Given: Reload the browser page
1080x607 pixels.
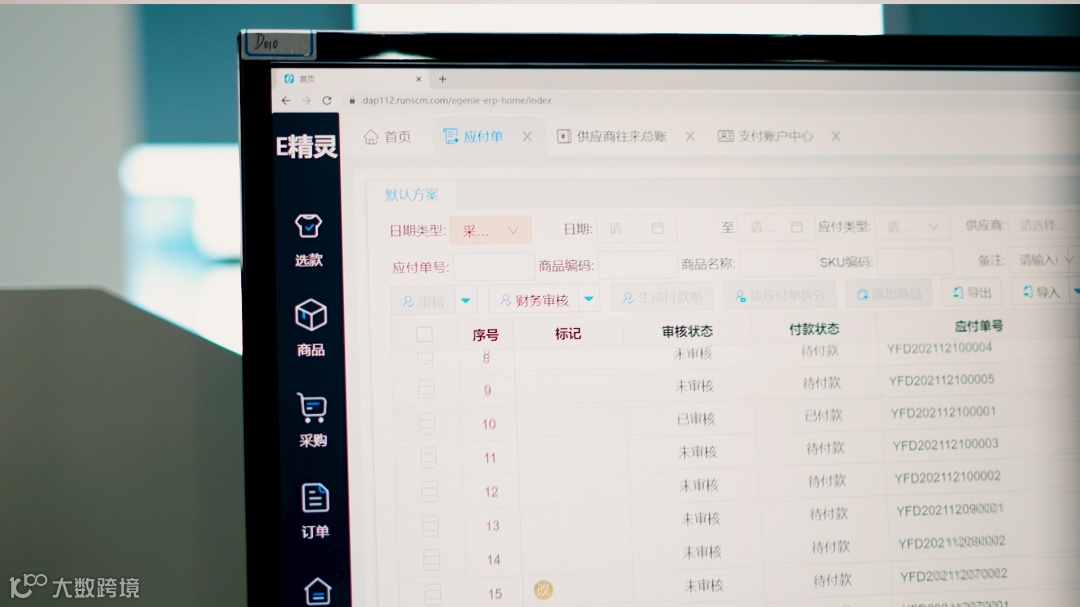Looking at the screenshot, I should pos(326,101).
